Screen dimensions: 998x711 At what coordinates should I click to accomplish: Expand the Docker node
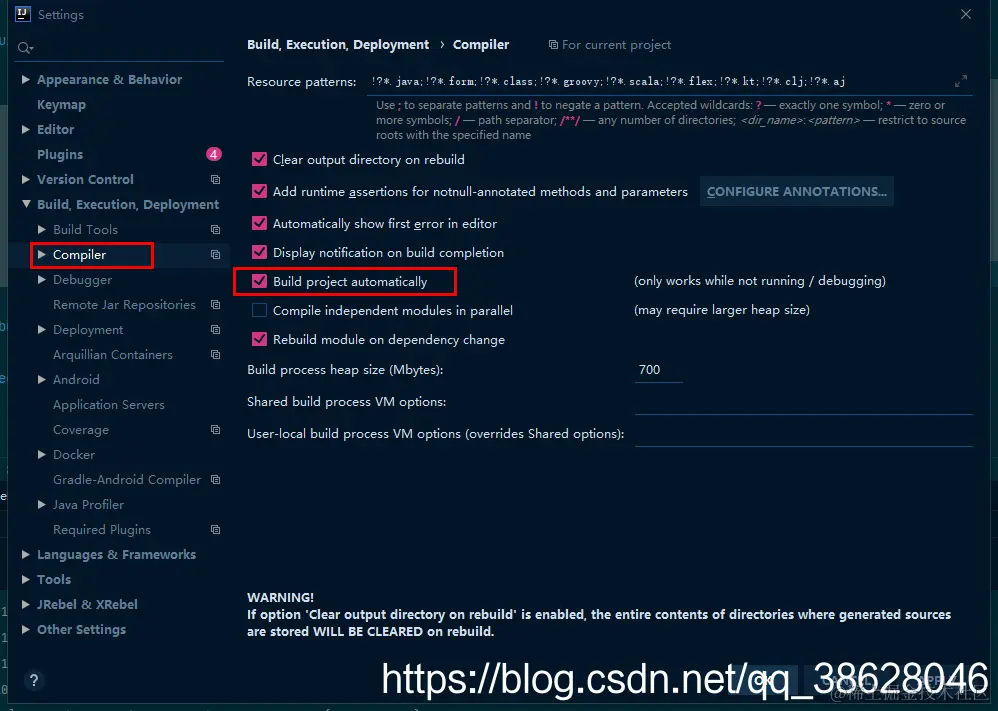tap(41, 454)
